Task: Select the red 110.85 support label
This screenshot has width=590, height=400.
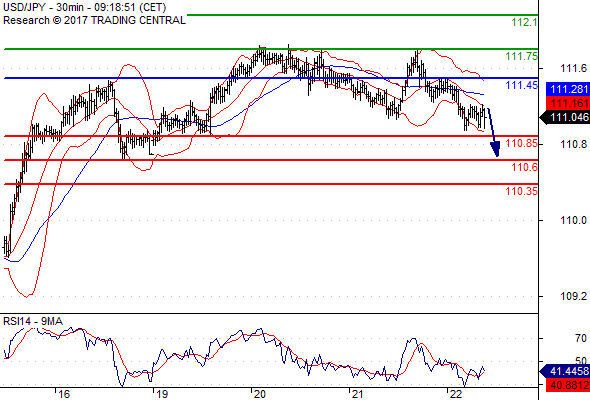Action: (x=522, y=143)
